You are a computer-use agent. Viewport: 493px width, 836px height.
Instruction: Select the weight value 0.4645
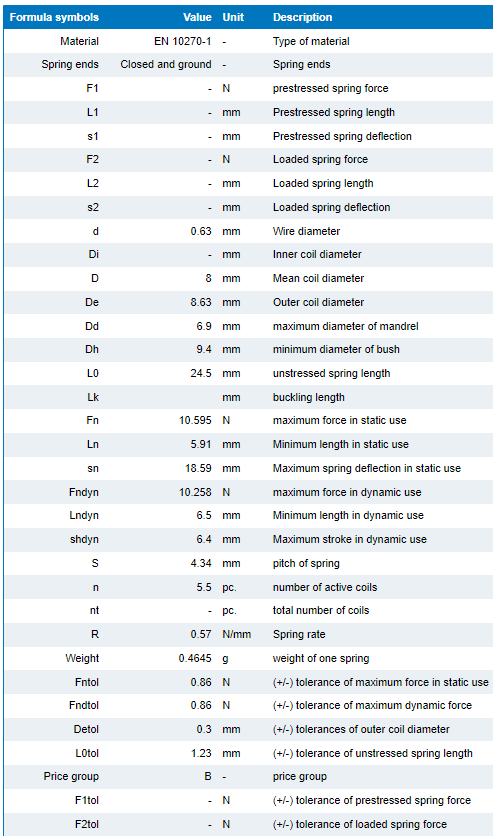(195, 658)
